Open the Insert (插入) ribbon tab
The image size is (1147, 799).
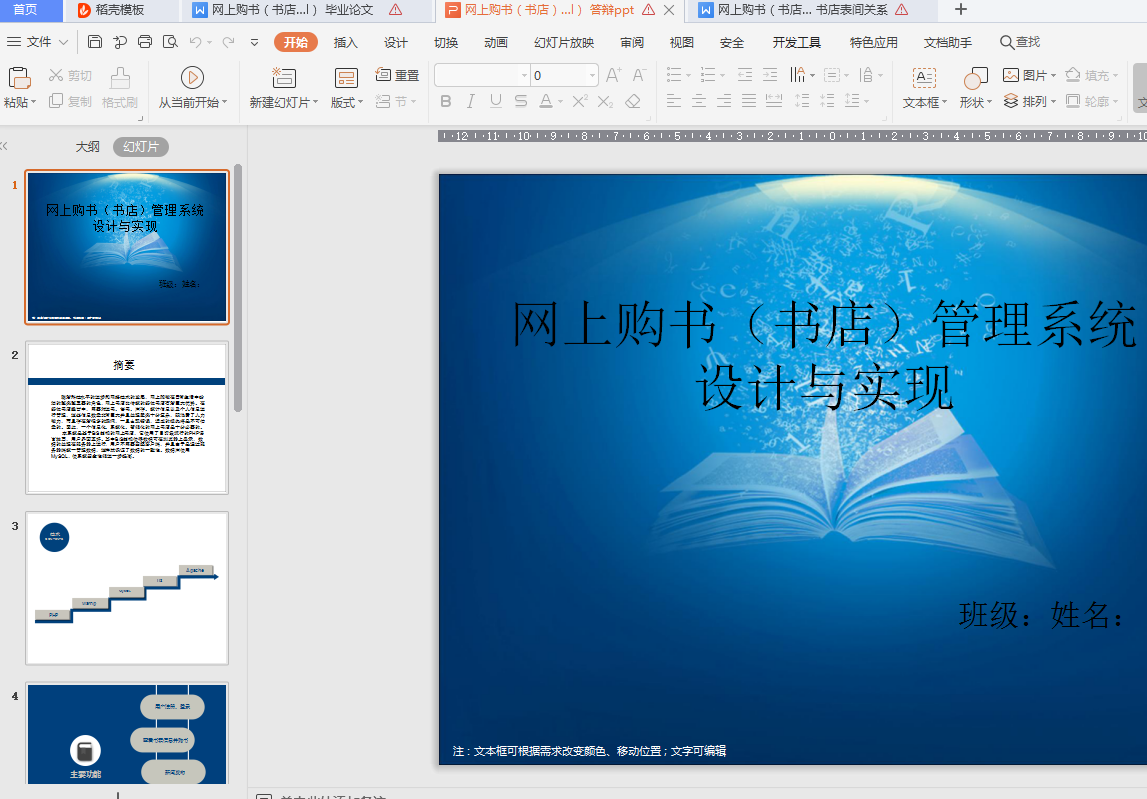point(345,42)
